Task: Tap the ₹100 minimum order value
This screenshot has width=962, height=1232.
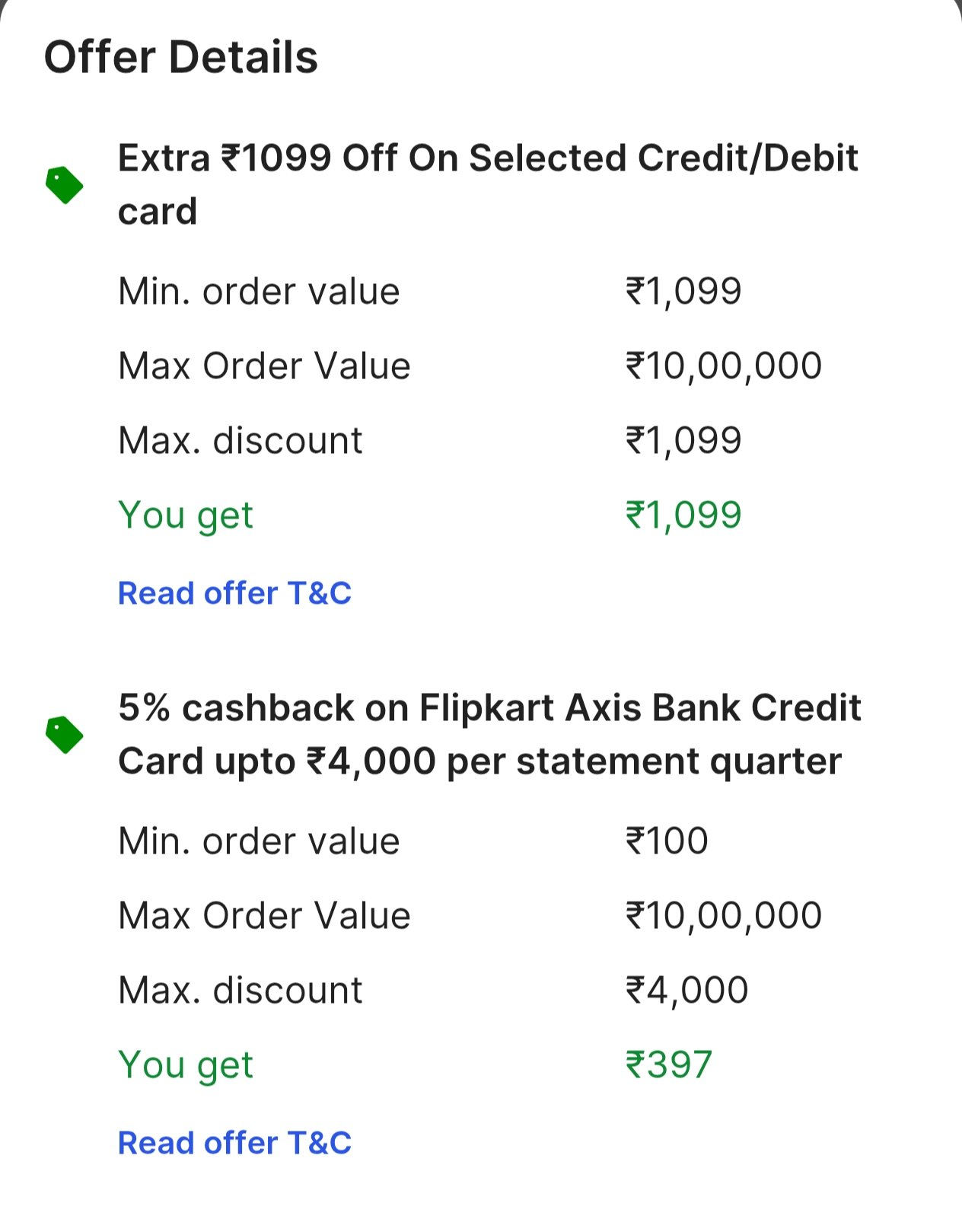Action: [667, 841]
